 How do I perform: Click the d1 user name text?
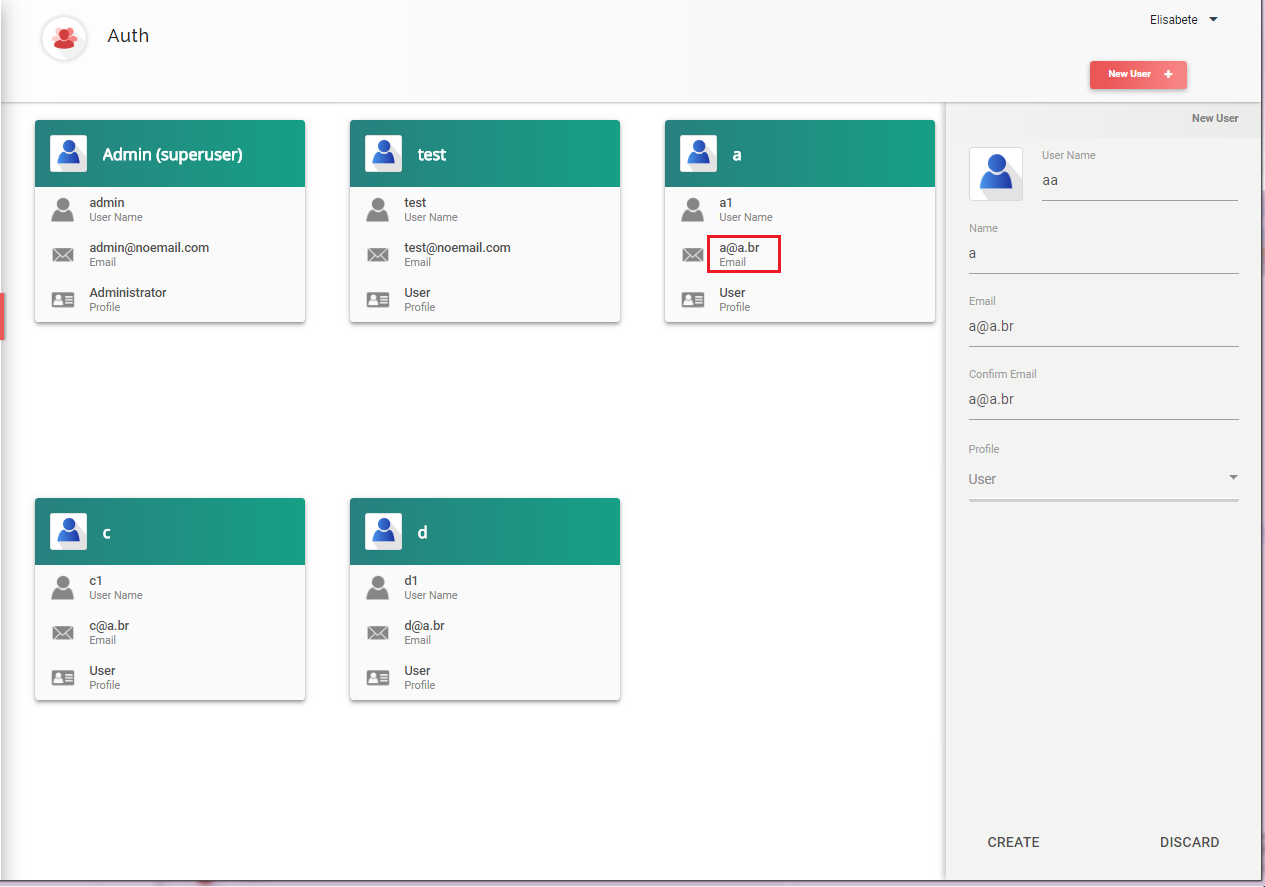411,580
